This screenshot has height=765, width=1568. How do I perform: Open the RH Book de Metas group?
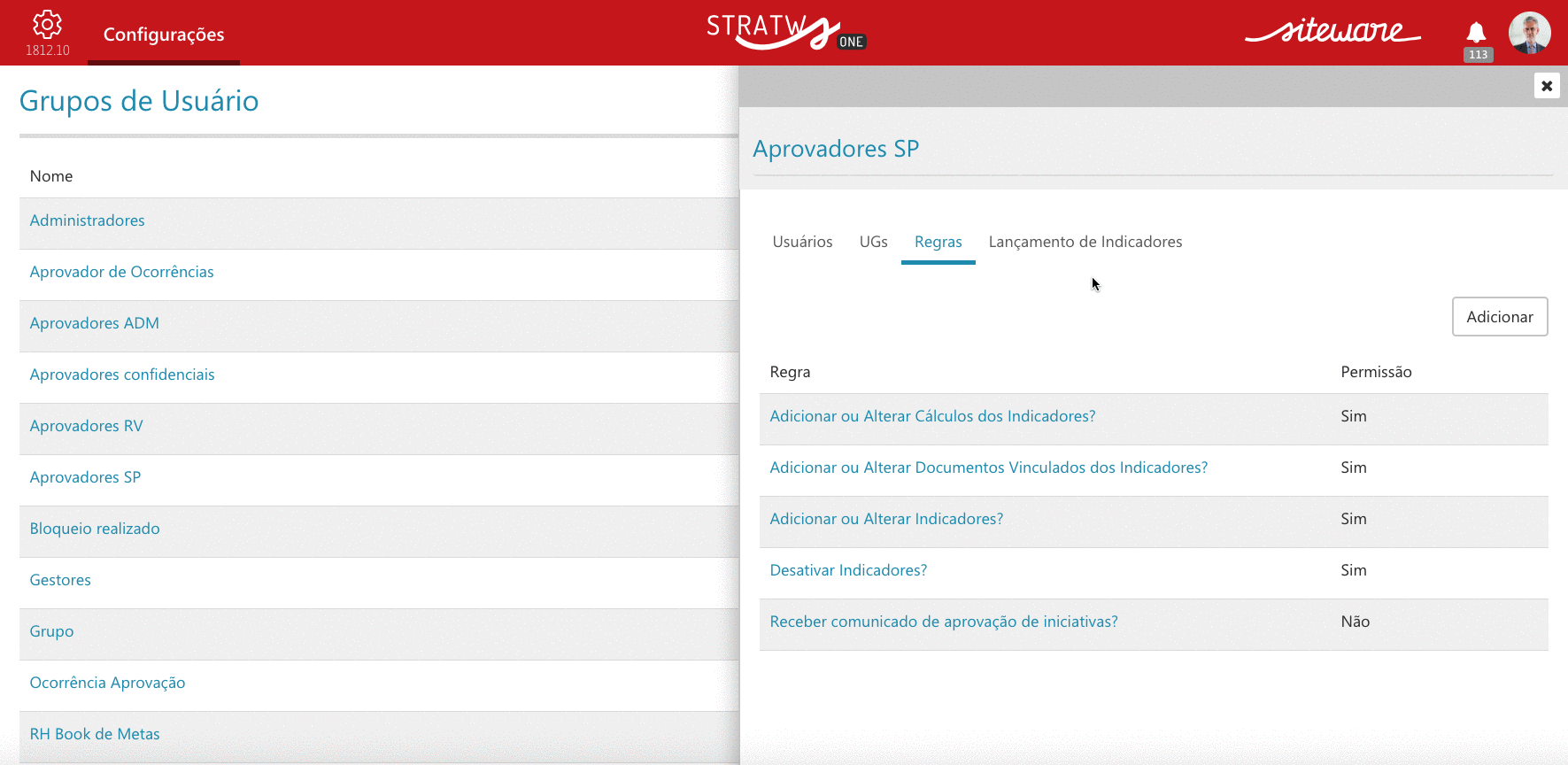[x=95, y=734]
